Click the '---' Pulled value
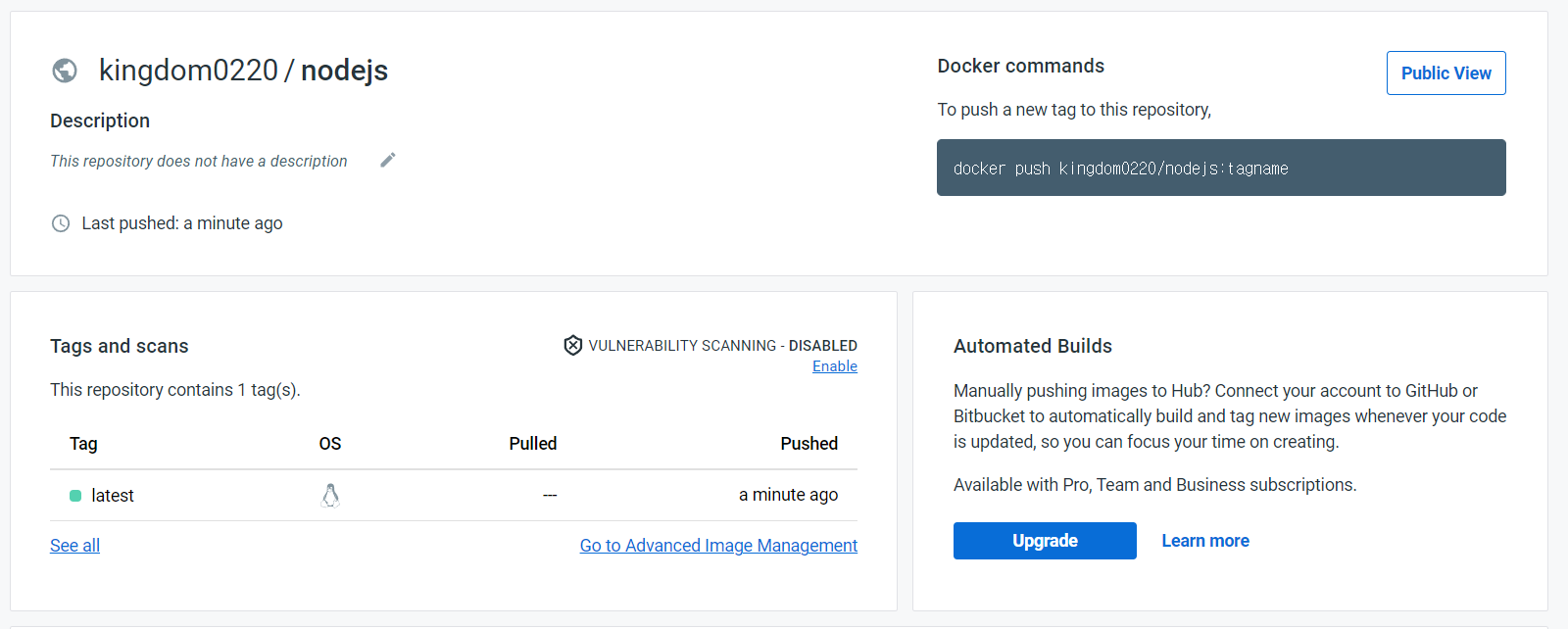1568x629 pixels. [x=550, y=496]
